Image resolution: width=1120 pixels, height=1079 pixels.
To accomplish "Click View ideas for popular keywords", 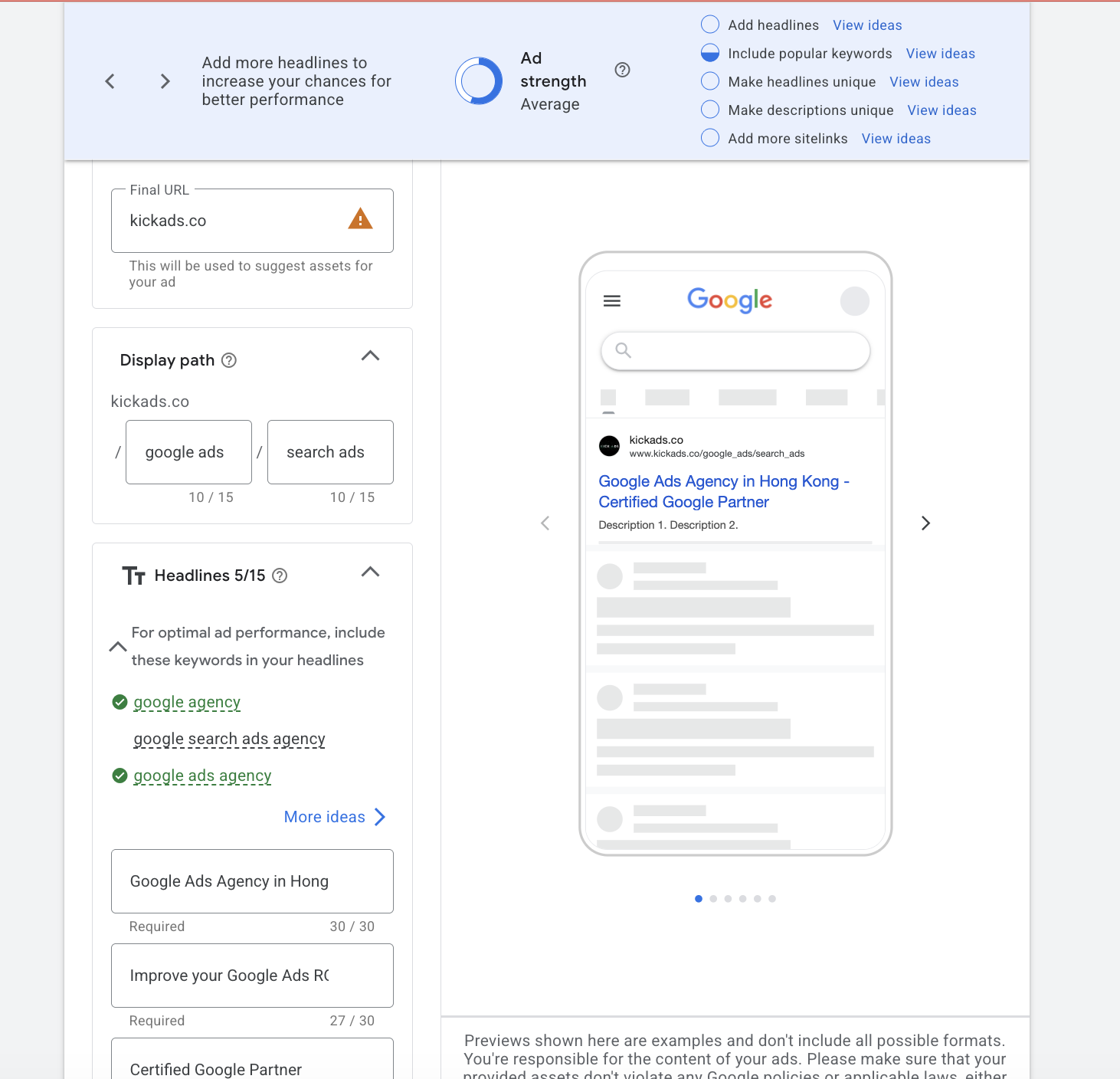I will 940,54.
